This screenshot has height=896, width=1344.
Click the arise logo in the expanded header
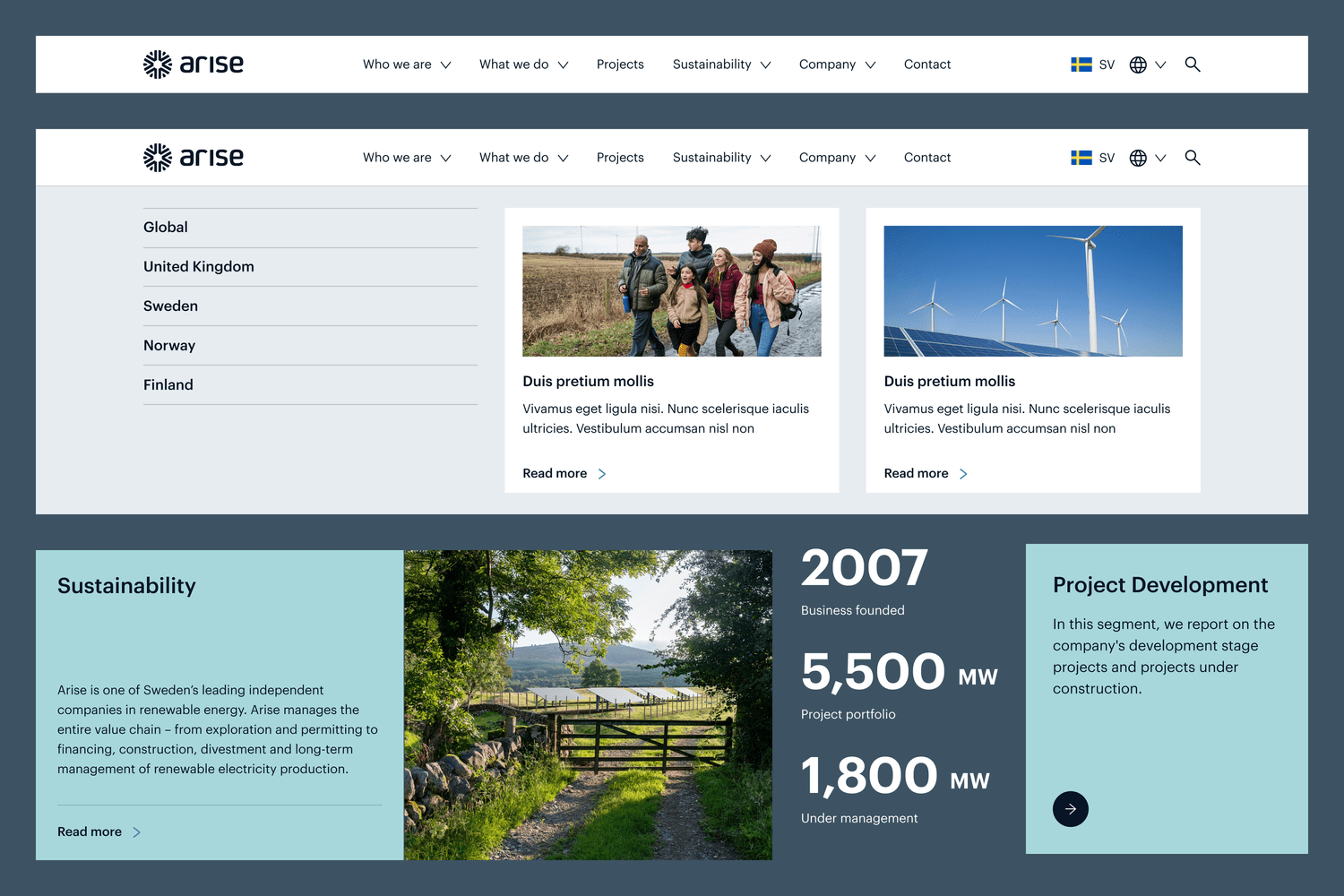[x=194, y=158]
